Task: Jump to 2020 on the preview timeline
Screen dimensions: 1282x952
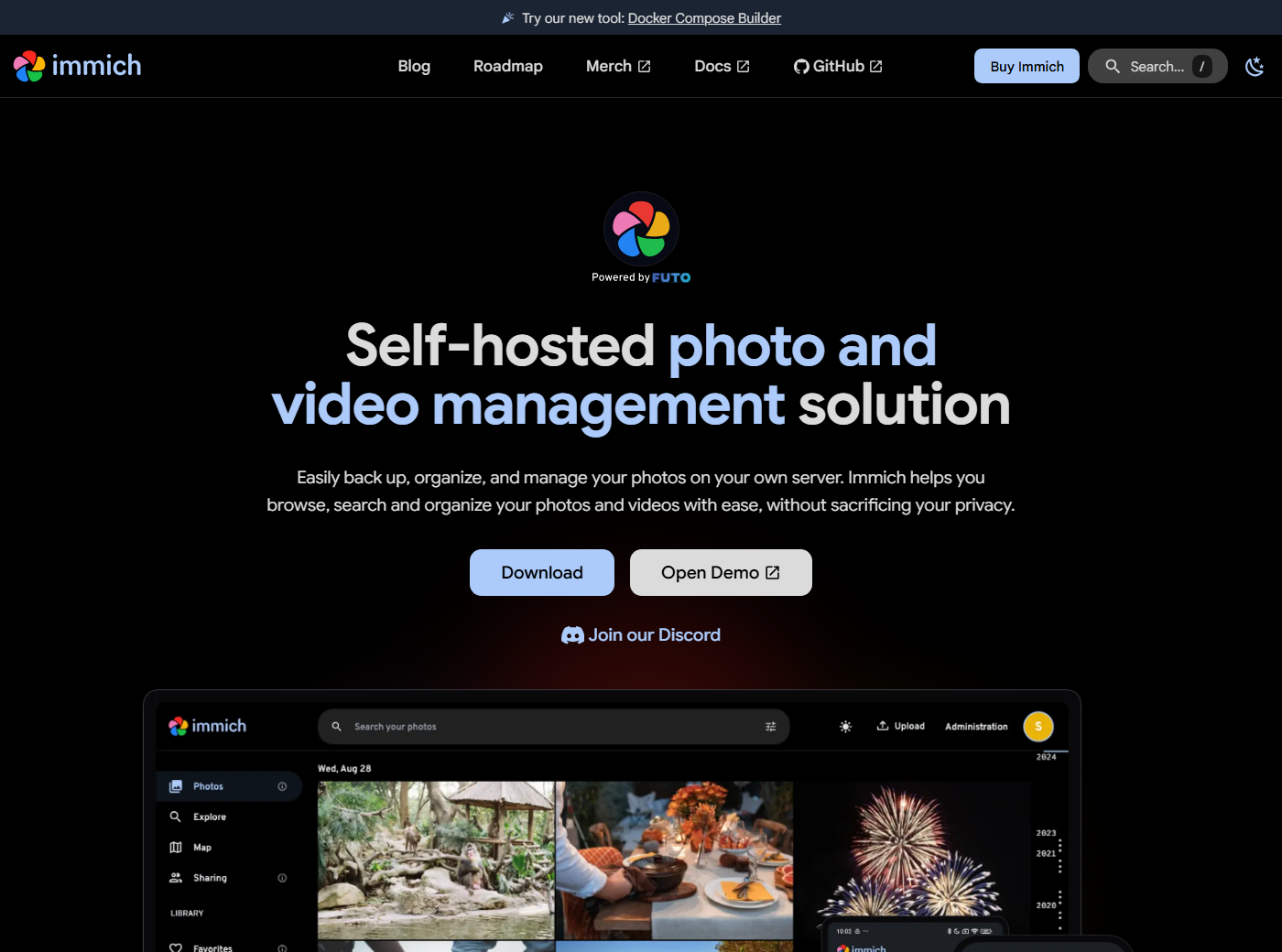Action: tap(1046, 905)
